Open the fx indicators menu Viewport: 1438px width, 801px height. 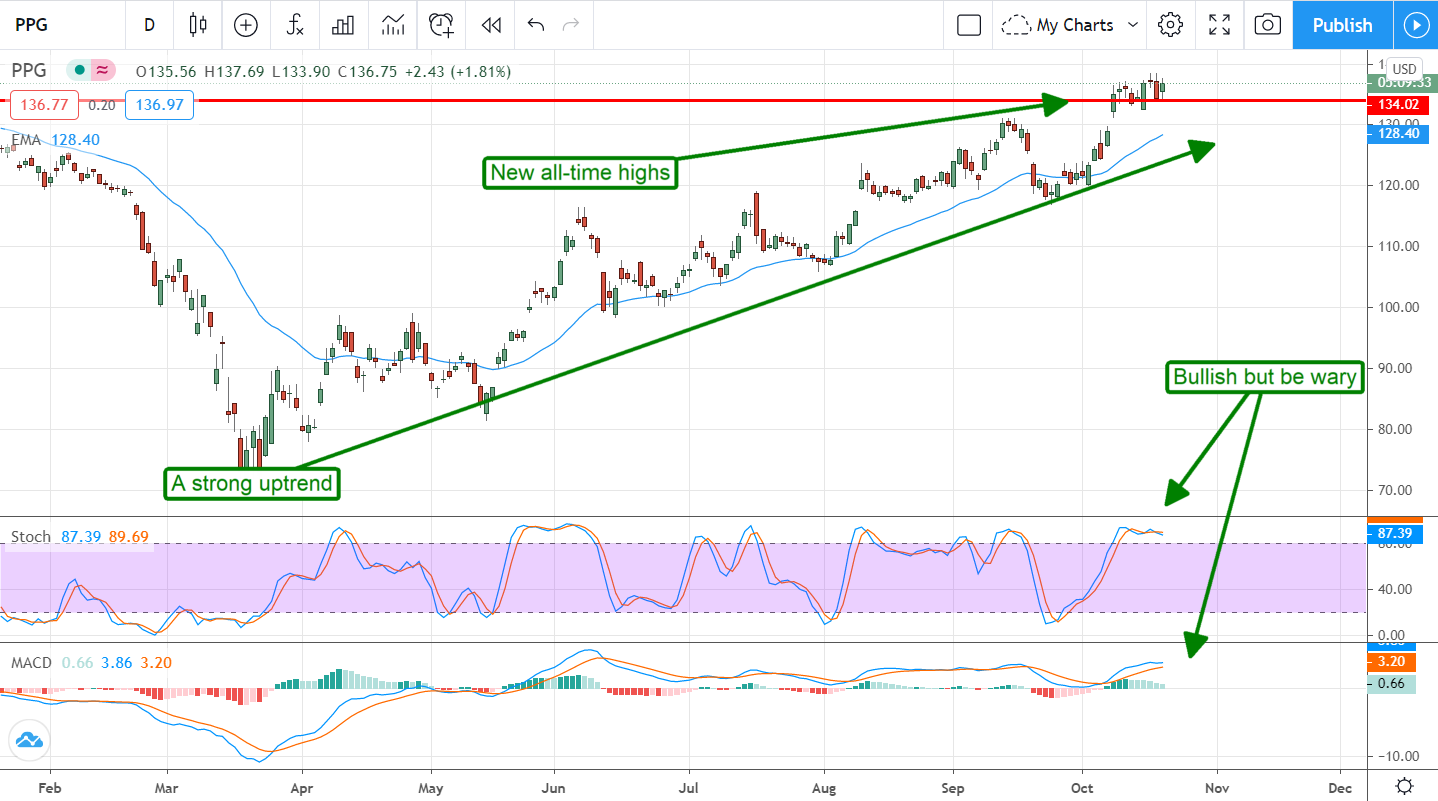[x=295, y=25]
